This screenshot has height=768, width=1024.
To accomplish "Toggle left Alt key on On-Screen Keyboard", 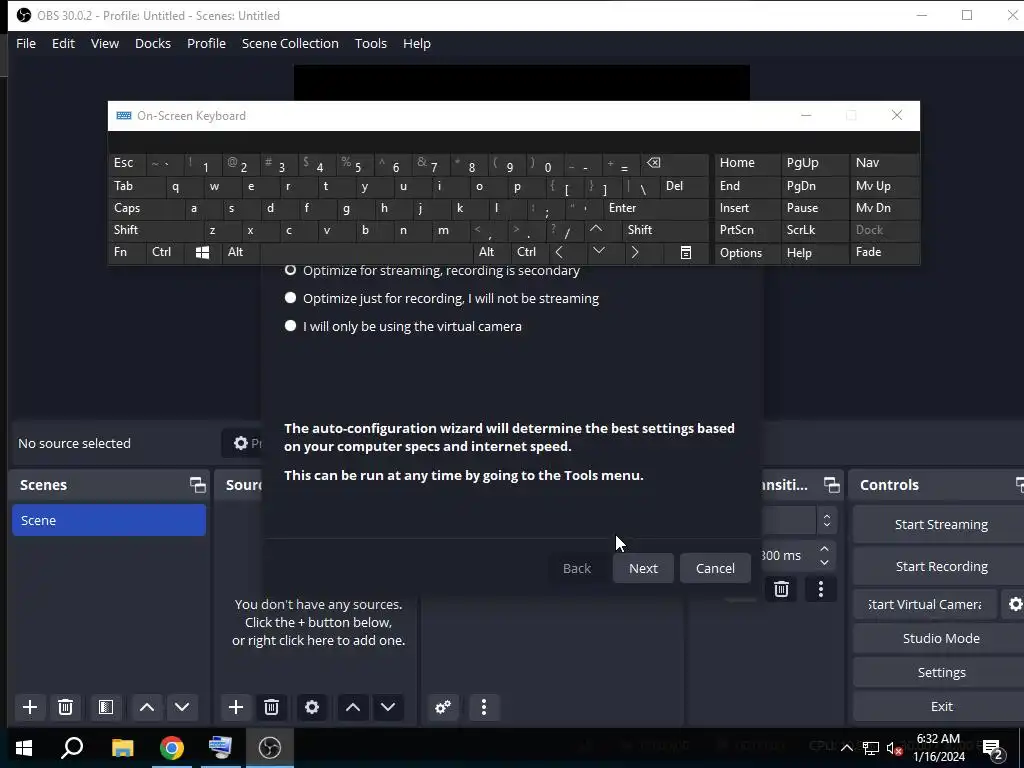I will 240,253.
